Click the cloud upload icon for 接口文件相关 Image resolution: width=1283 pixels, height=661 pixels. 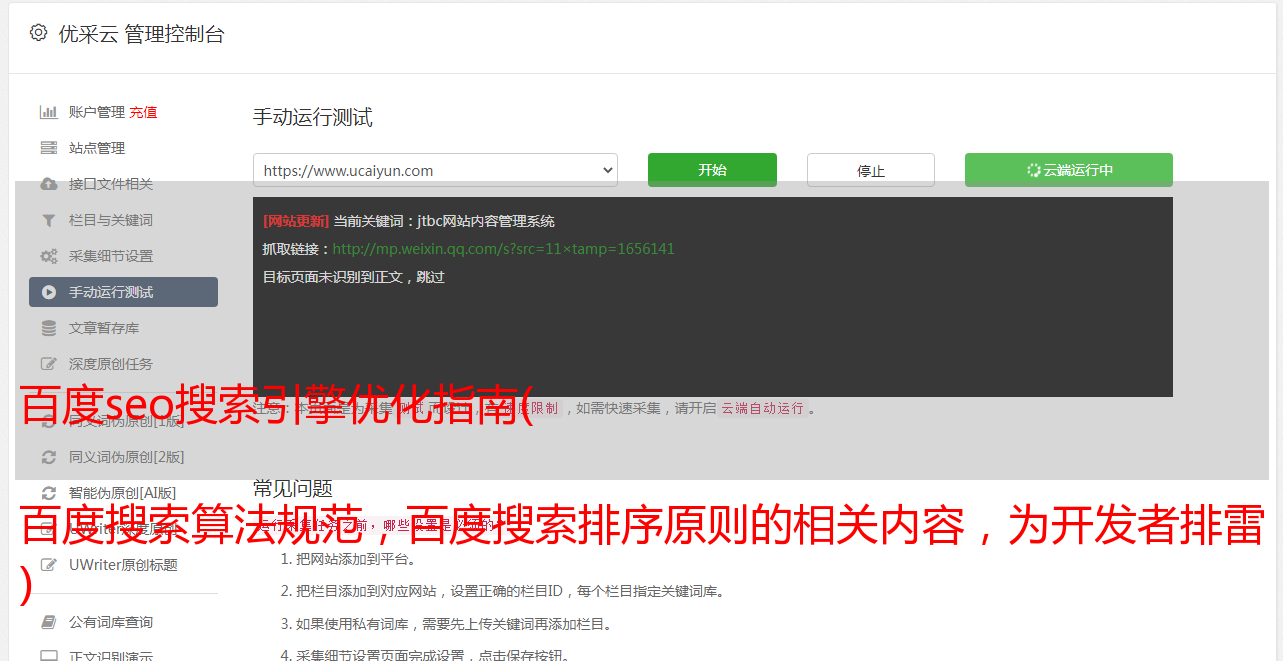tap(48, 184)
